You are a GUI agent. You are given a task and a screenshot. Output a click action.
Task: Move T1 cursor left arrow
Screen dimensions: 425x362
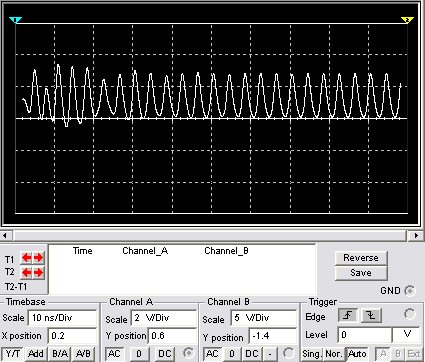(x=27, y=258)
